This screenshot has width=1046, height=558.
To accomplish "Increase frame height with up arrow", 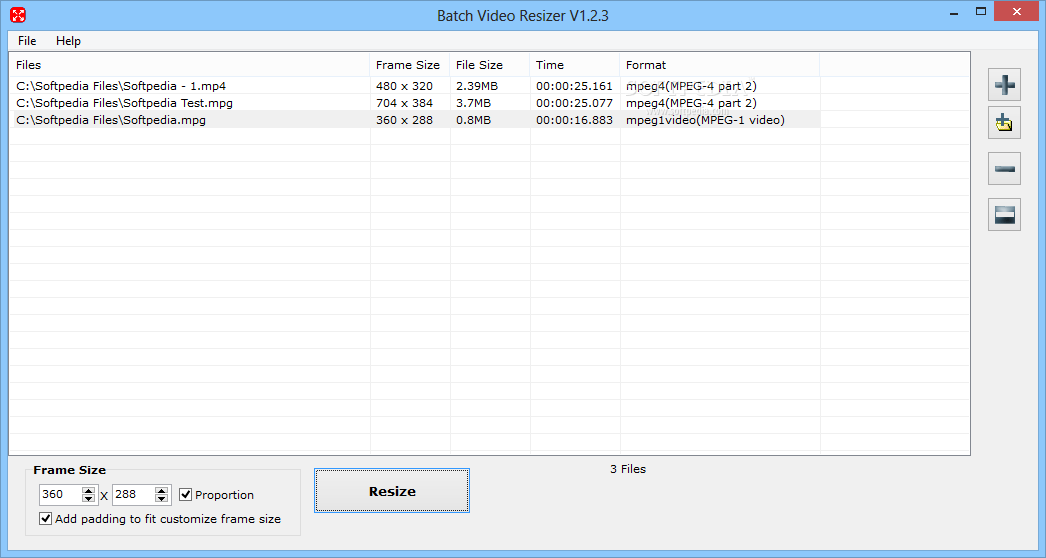I will (x=161, y=491).
